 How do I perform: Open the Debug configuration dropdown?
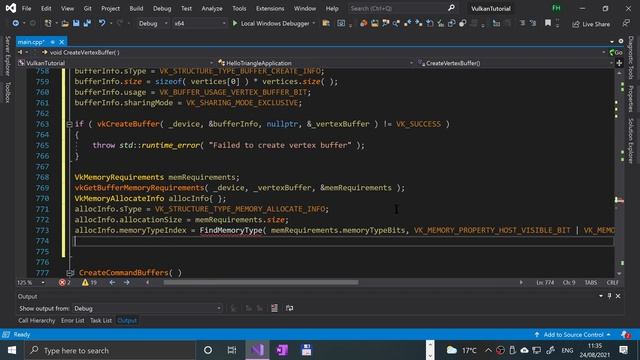(x=152, y=23)
